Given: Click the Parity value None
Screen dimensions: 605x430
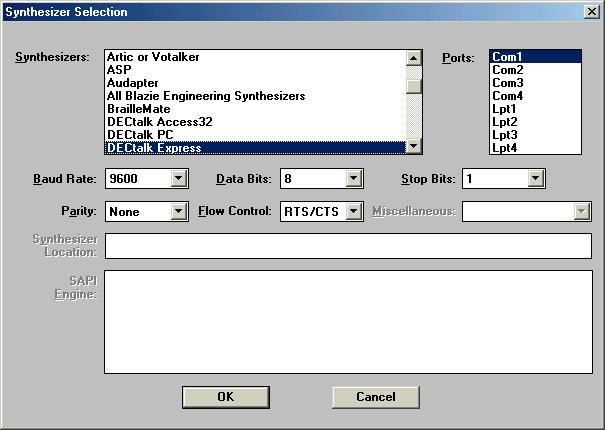Looking at the screenshot, I should tap(124, 212).
